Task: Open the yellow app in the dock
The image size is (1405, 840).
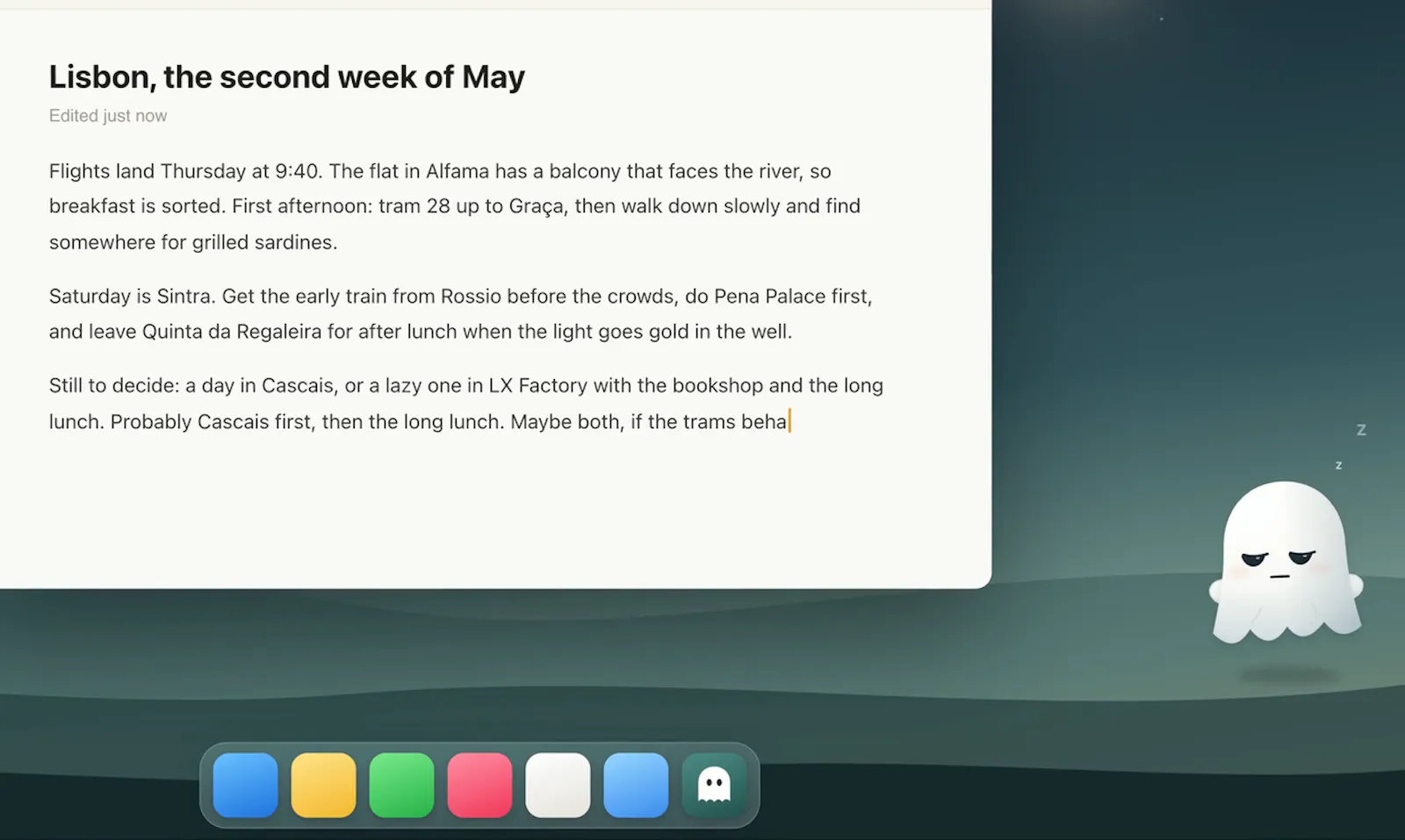Action: tap(323, 785)
